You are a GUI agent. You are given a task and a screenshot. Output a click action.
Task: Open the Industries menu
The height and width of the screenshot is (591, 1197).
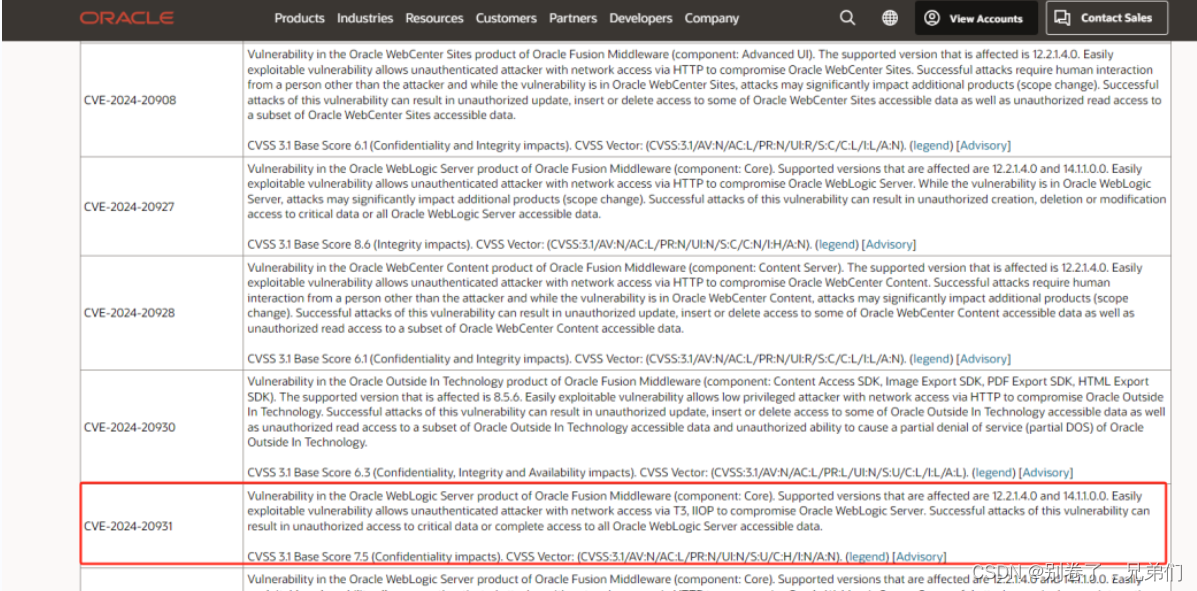(365, 18)
